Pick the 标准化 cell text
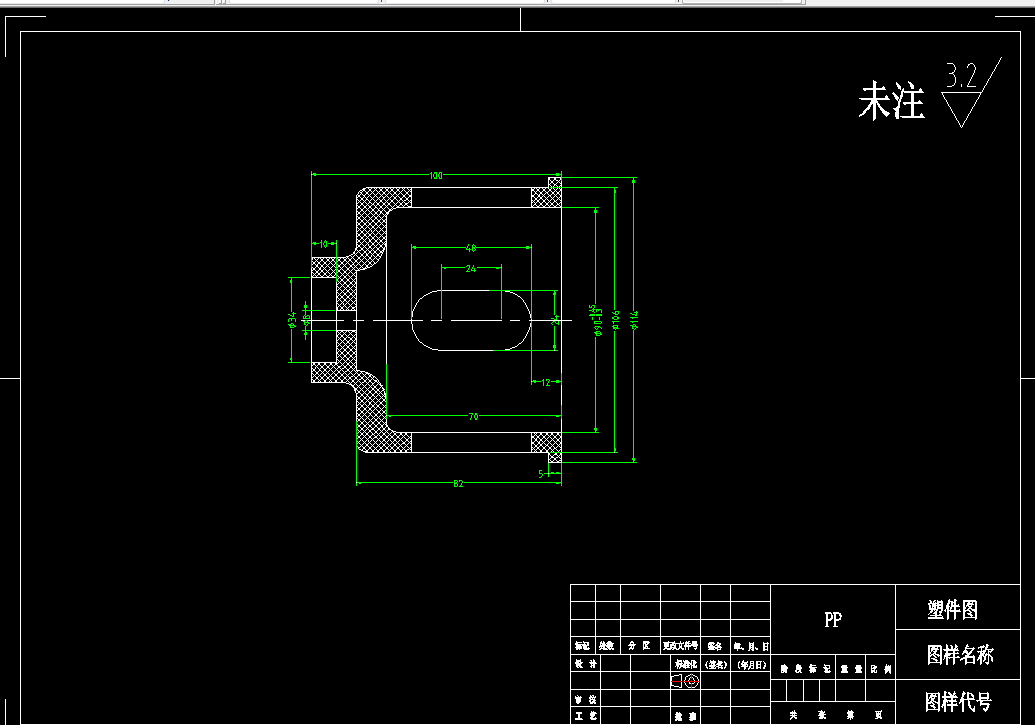 click(x=686, y=664)
